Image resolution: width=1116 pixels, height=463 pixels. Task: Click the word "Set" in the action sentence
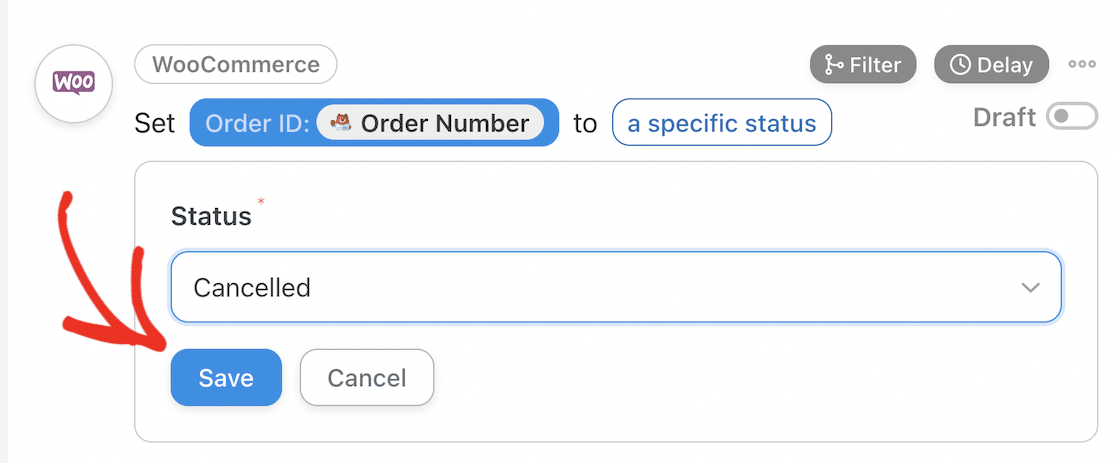(155, 123)
